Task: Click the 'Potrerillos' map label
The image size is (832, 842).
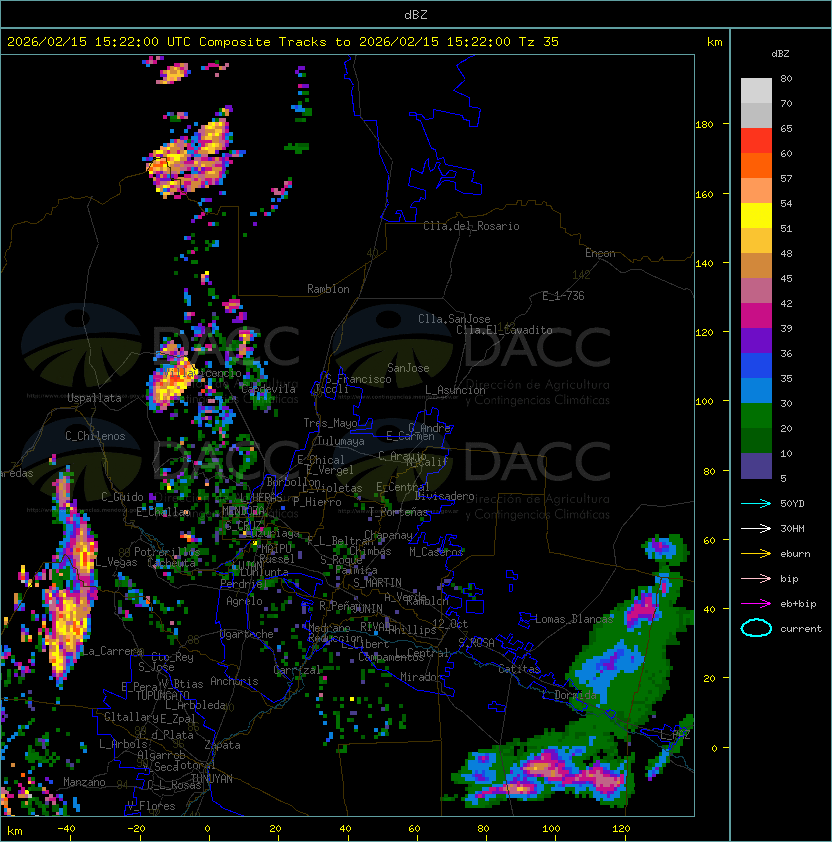Action: click(167, 551)
